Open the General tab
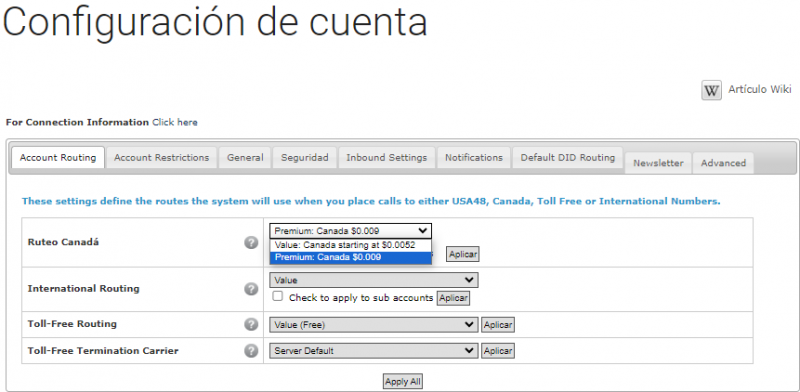Viewport: 800px width, 392px height. 245,158
